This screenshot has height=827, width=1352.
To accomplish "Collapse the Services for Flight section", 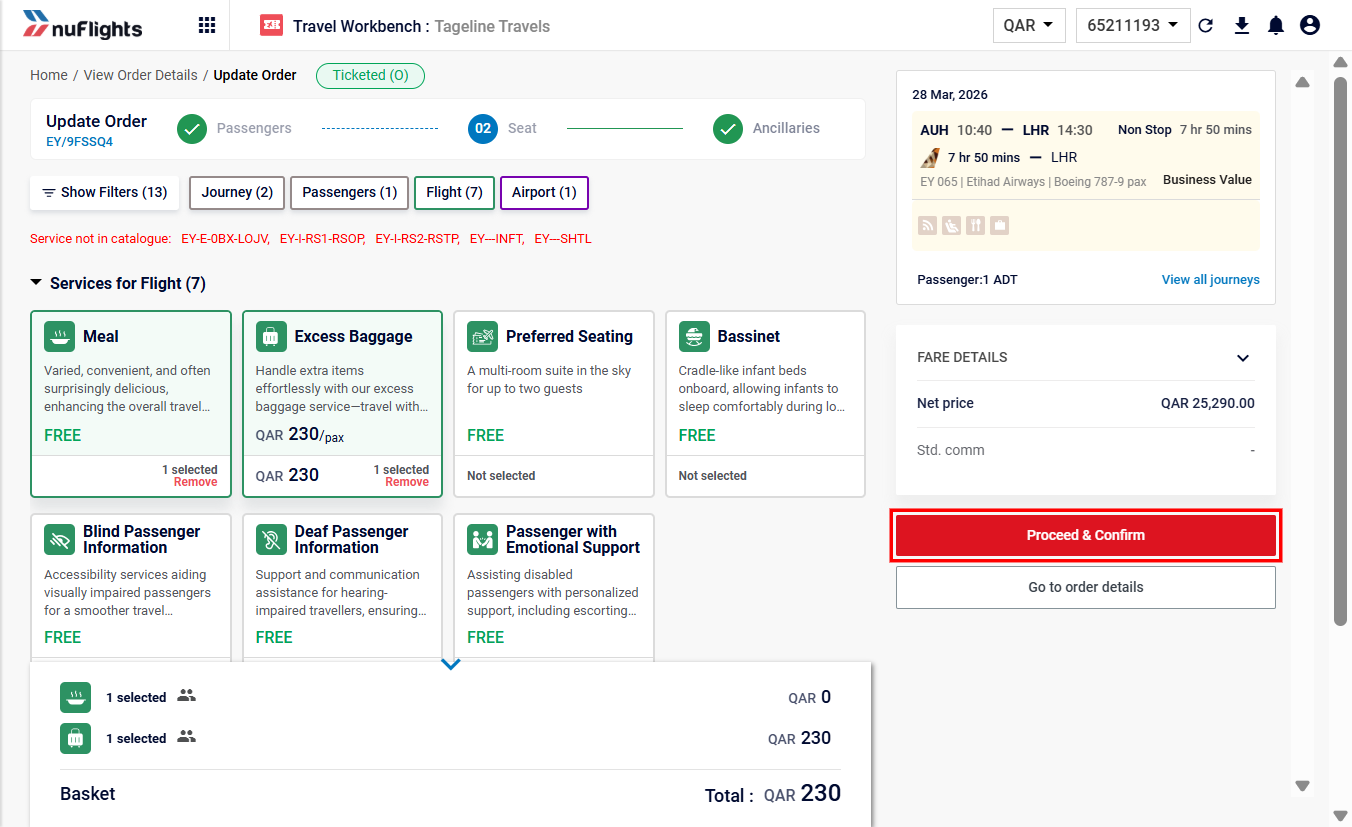I will click(x=37, y=284).
